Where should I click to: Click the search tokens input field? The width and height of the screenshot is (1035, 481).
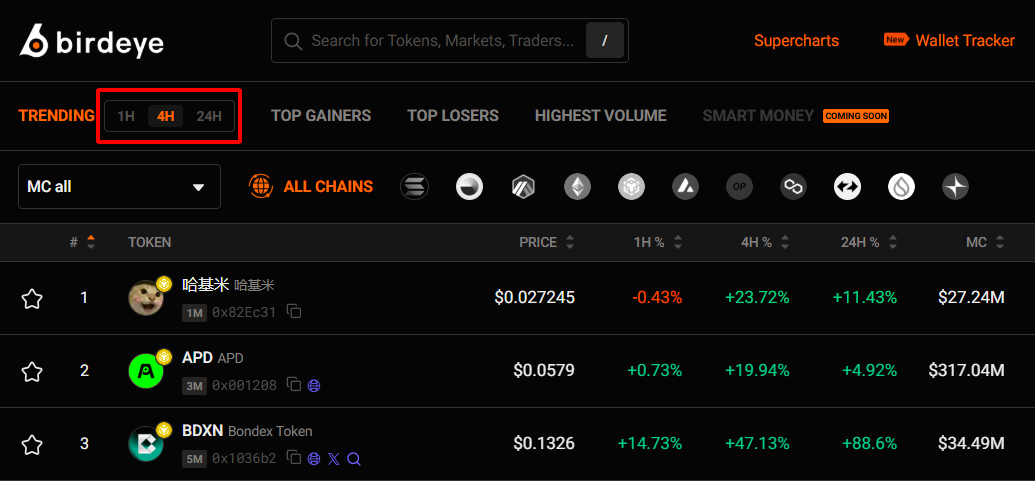point(450,40)
